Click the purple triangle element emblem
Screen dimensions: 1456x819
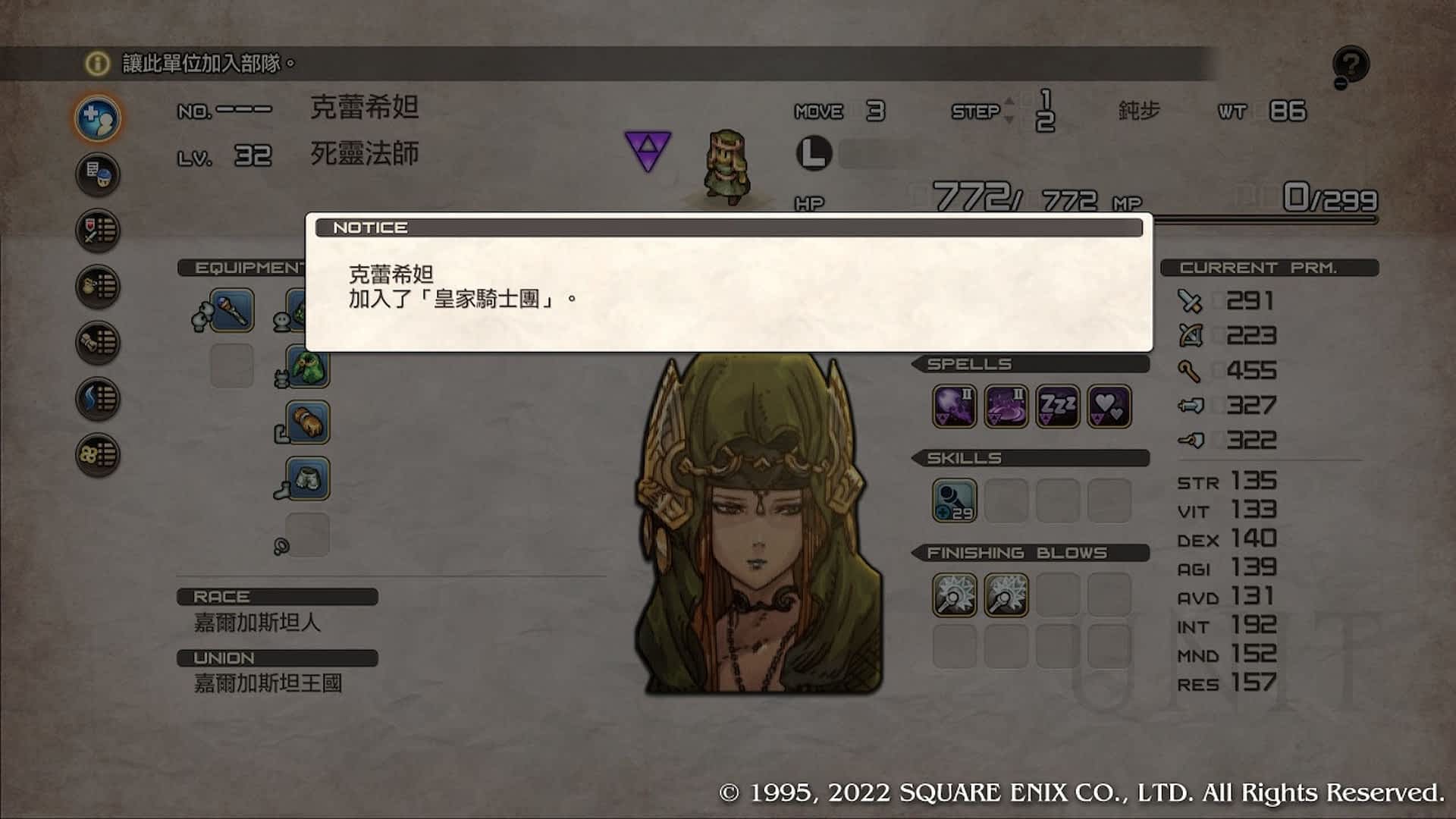(648, 151)
